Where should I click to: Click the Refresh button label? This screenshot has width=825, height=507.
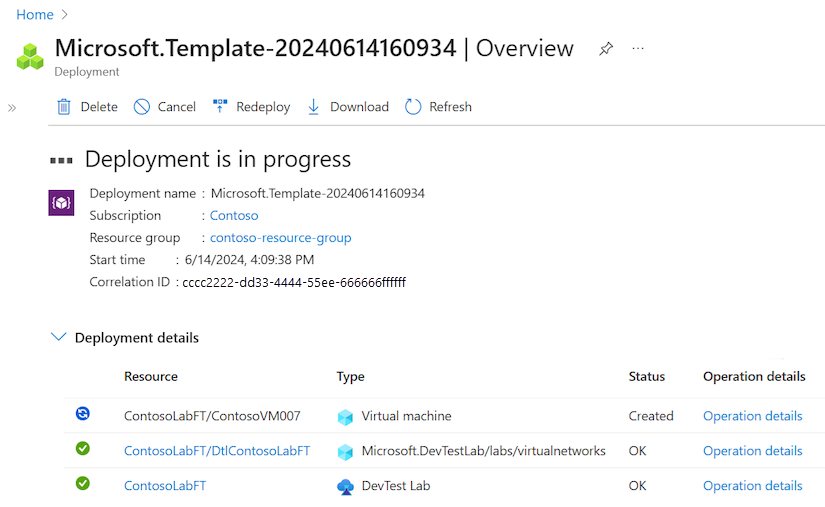pyautogui.click(x=450, y=107)
